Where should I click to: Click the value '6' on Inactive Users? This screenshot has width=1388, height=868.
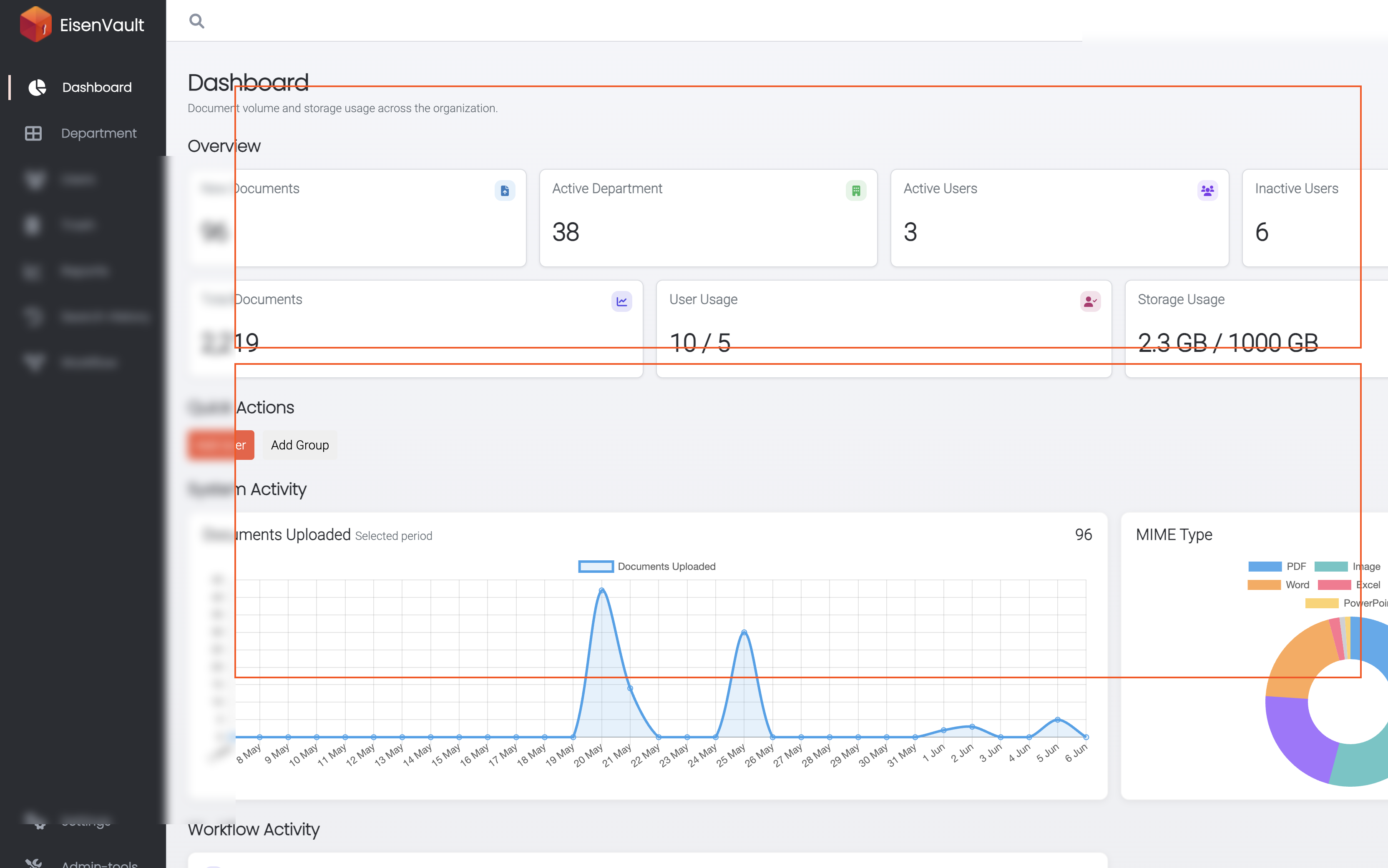pos(1262,232)
